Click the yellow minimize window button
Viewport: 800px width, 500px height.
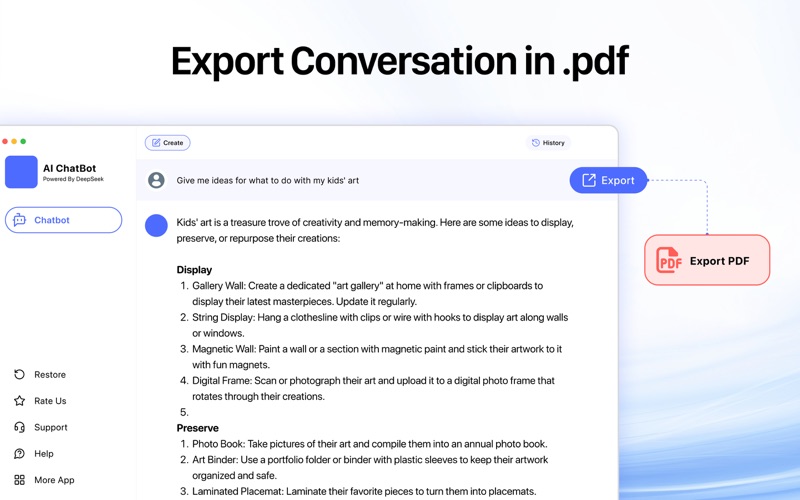[x=14, y=141]
